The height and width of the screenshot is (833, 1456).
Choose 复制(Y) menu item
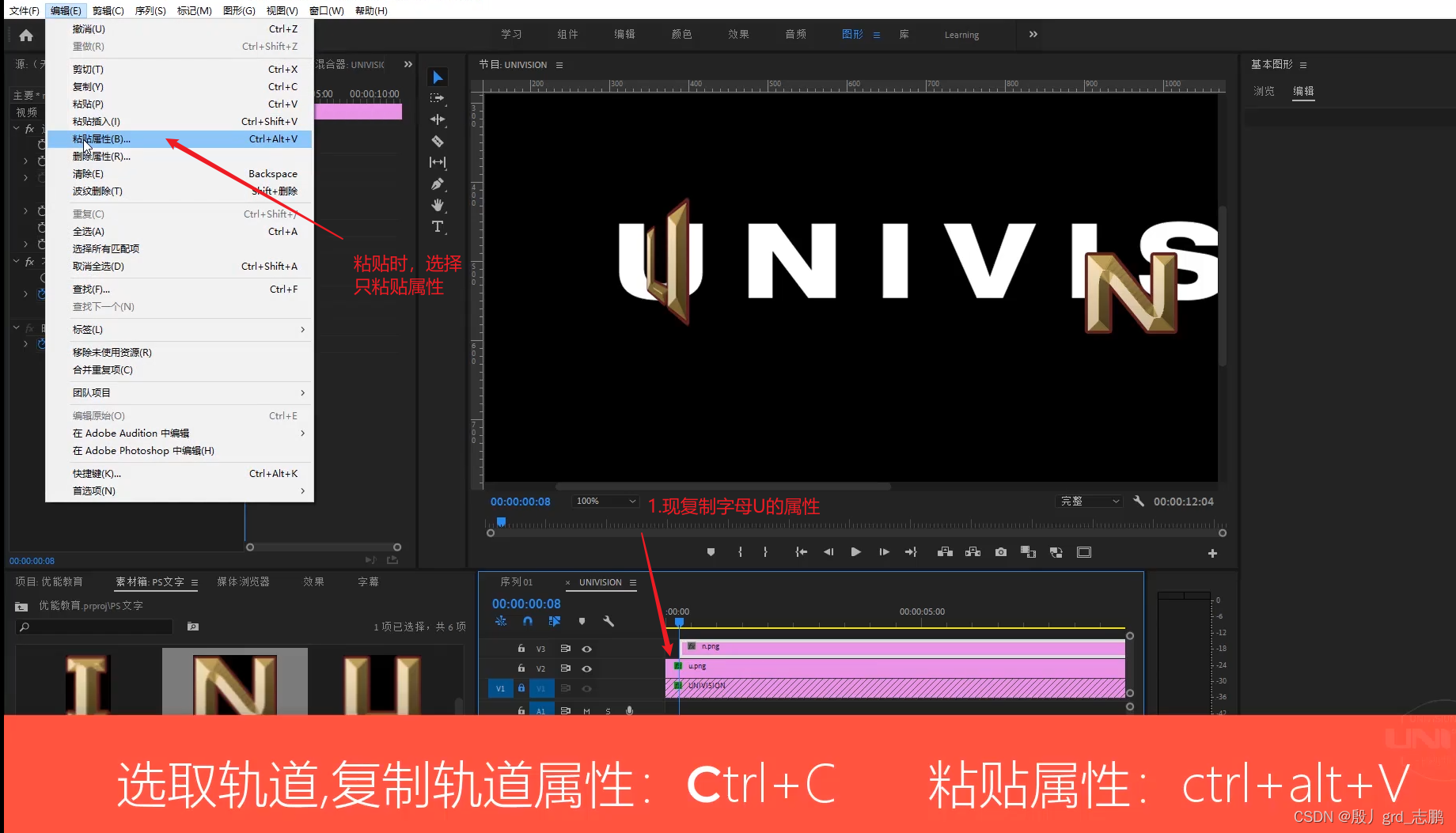click(179, 86)
